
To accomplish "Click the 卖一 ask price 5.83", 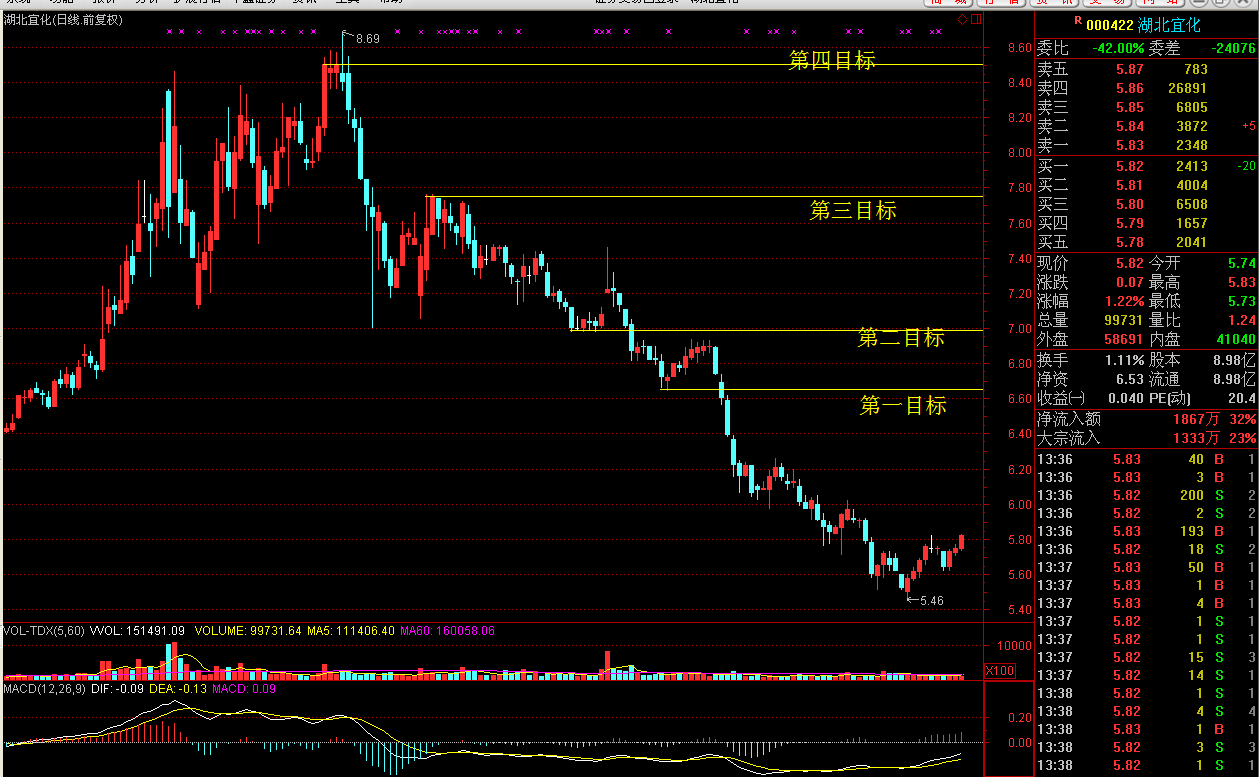I will [1130, 146].
